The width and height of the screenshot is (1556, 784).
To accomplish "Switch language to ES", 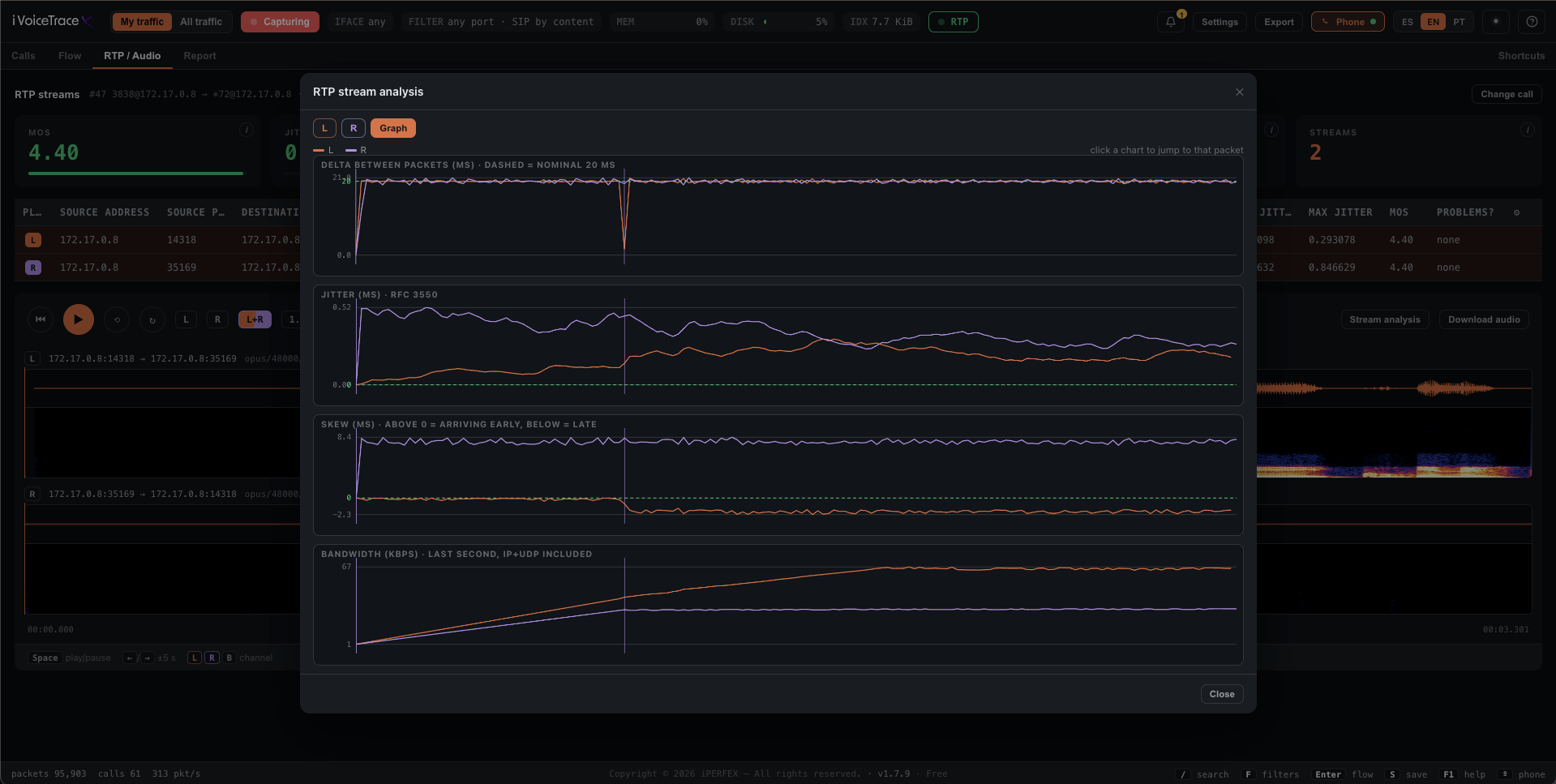I will (1408, 22).
